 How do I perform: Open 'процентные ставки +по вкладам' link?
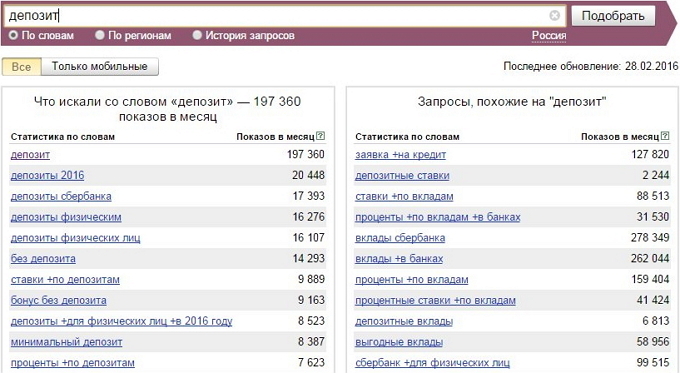point(435,301)
